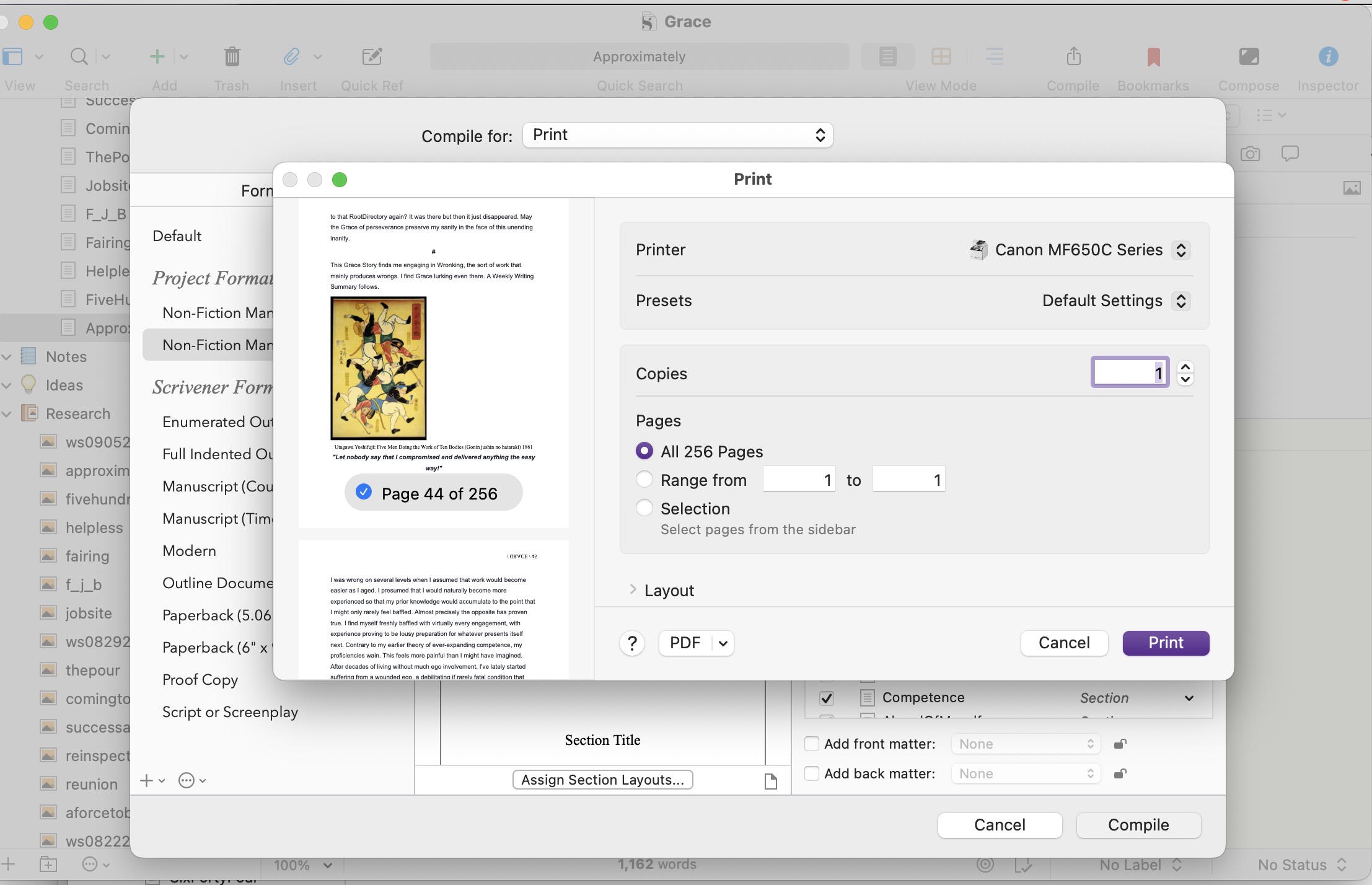Click the Insert paperclip icon
This screenshot has width=1372, height=885.
(x=291, y=56)
